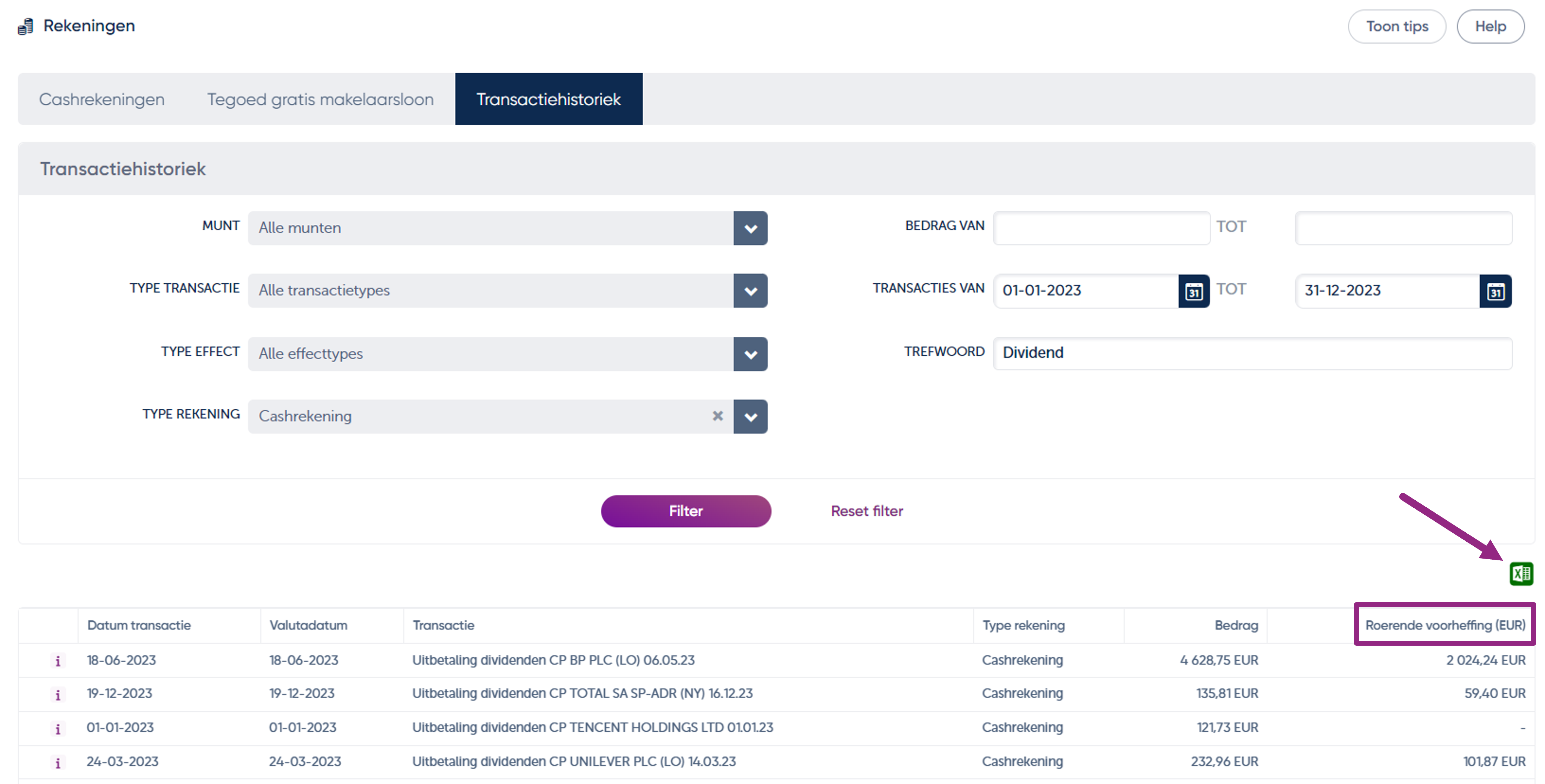Viewport: 1545px width, 784px height.
Task: Click the Roerende voorheffing (EUR) column header
Action: [1445, 625]
